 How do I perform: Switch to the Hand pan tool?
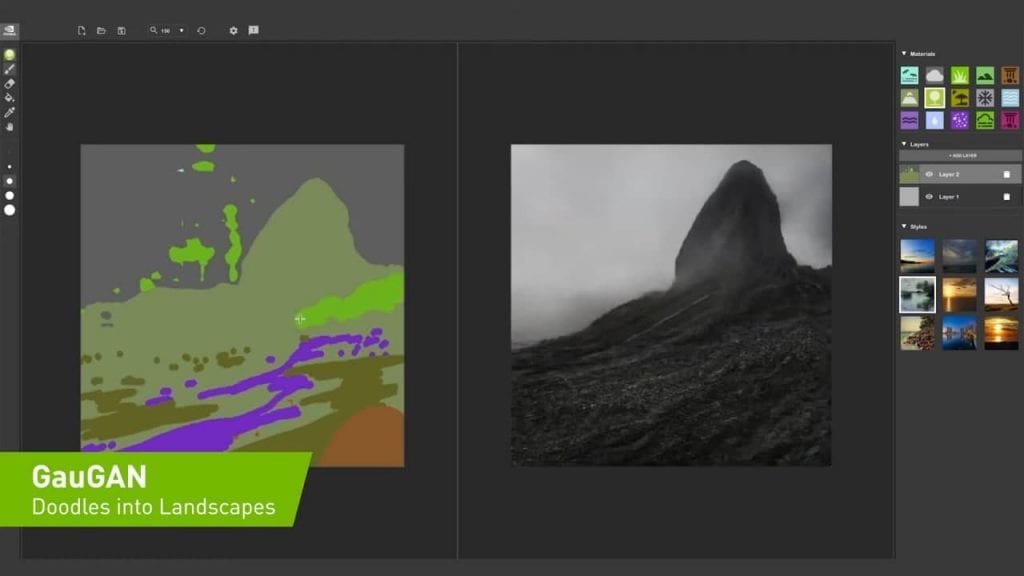10,127
